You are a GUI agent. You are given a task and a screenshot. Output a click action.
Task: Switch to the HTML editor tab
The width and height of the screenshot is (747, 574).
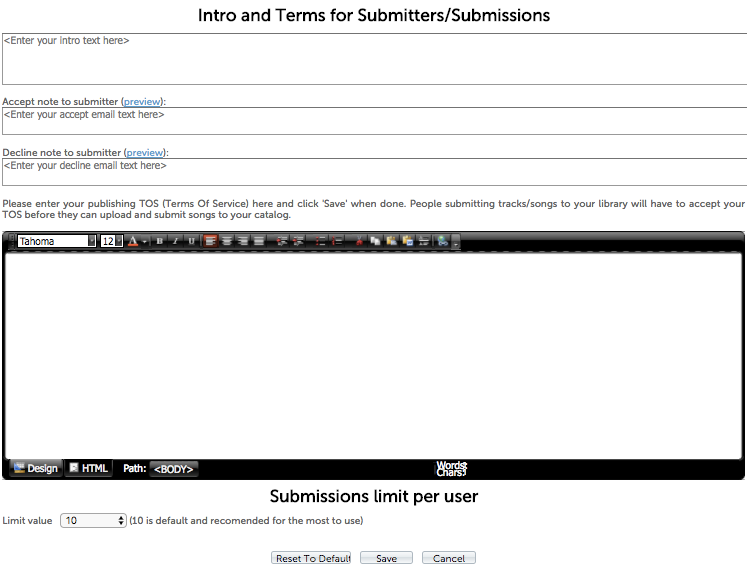pos(89,468)
